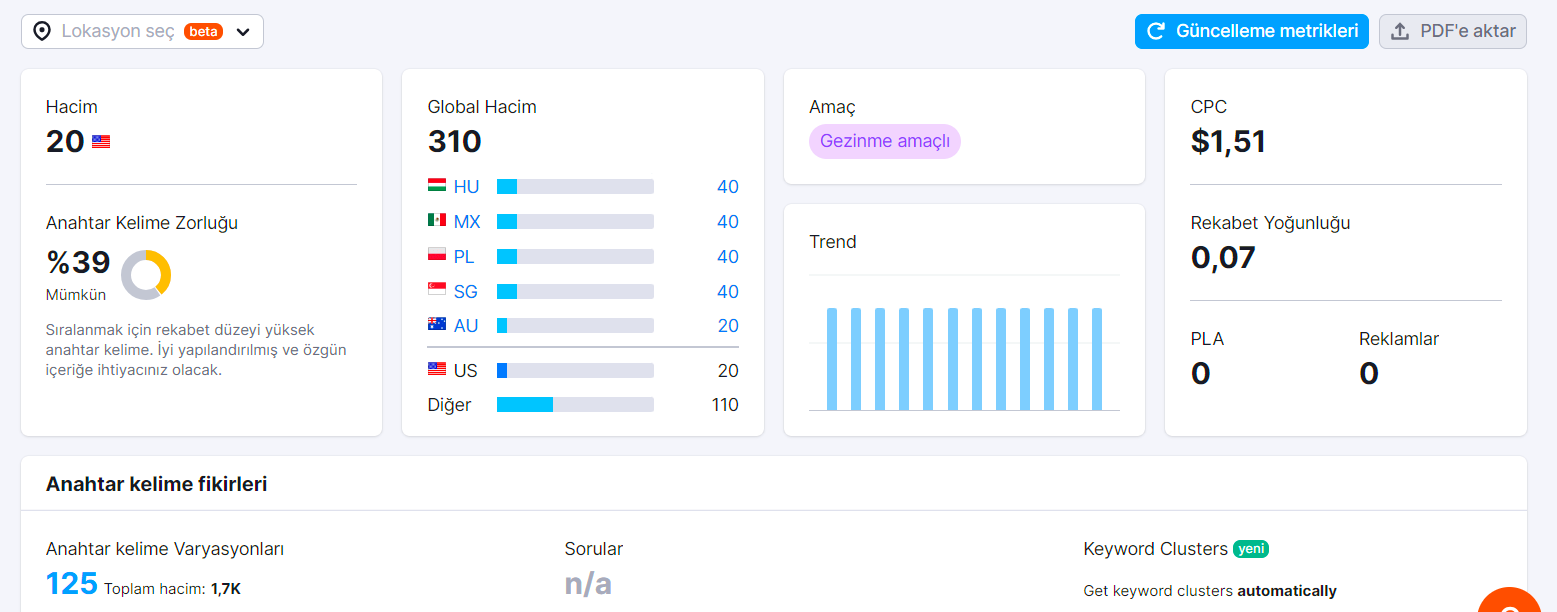
Task: Click the beta badge in location selector
Action: [x=204, y=31]
